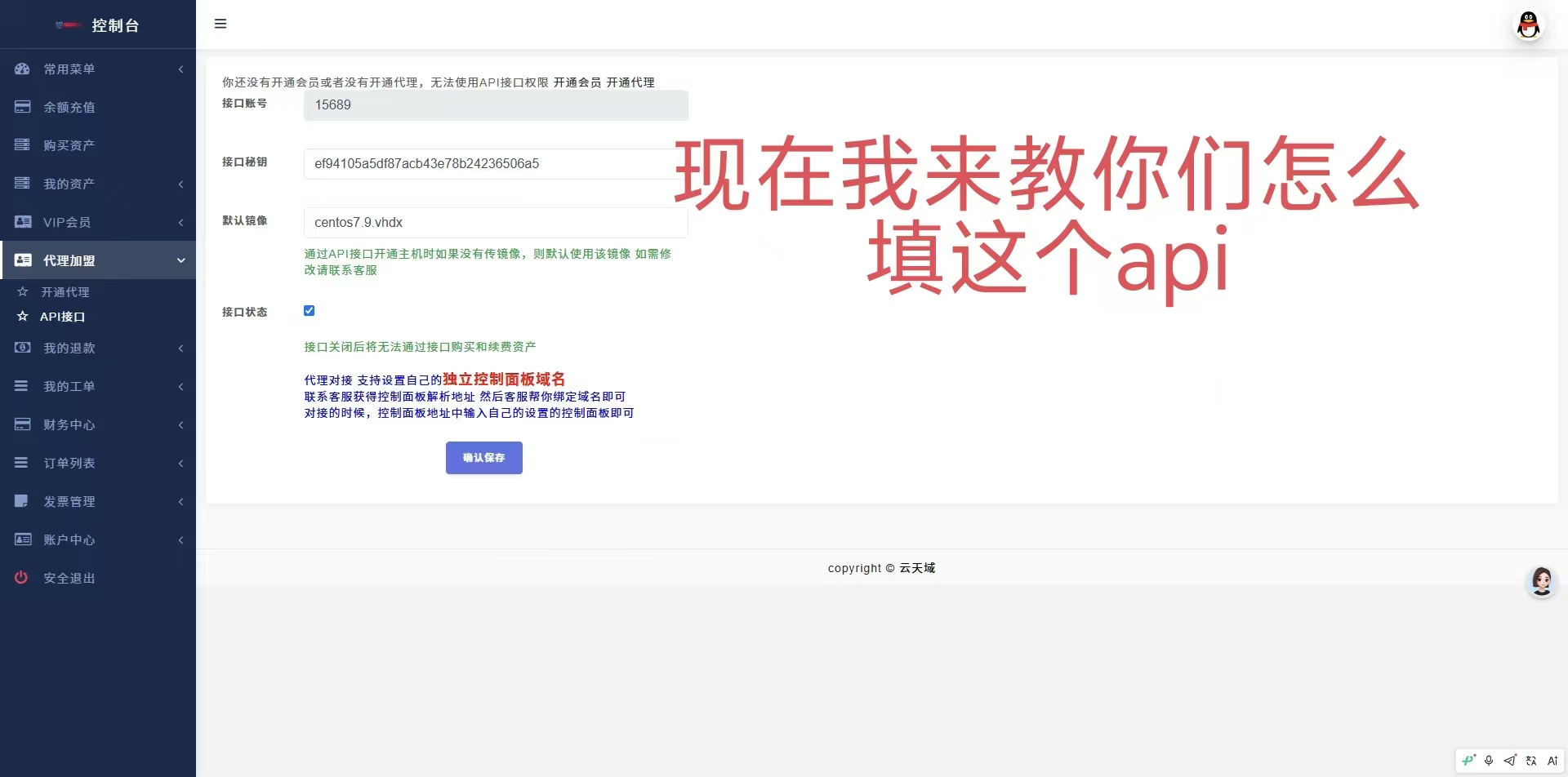Click the 接口秘钥 input field
Image resolution: width=1568 pixels, height=777 pixels.
click(x=496, y=164)
